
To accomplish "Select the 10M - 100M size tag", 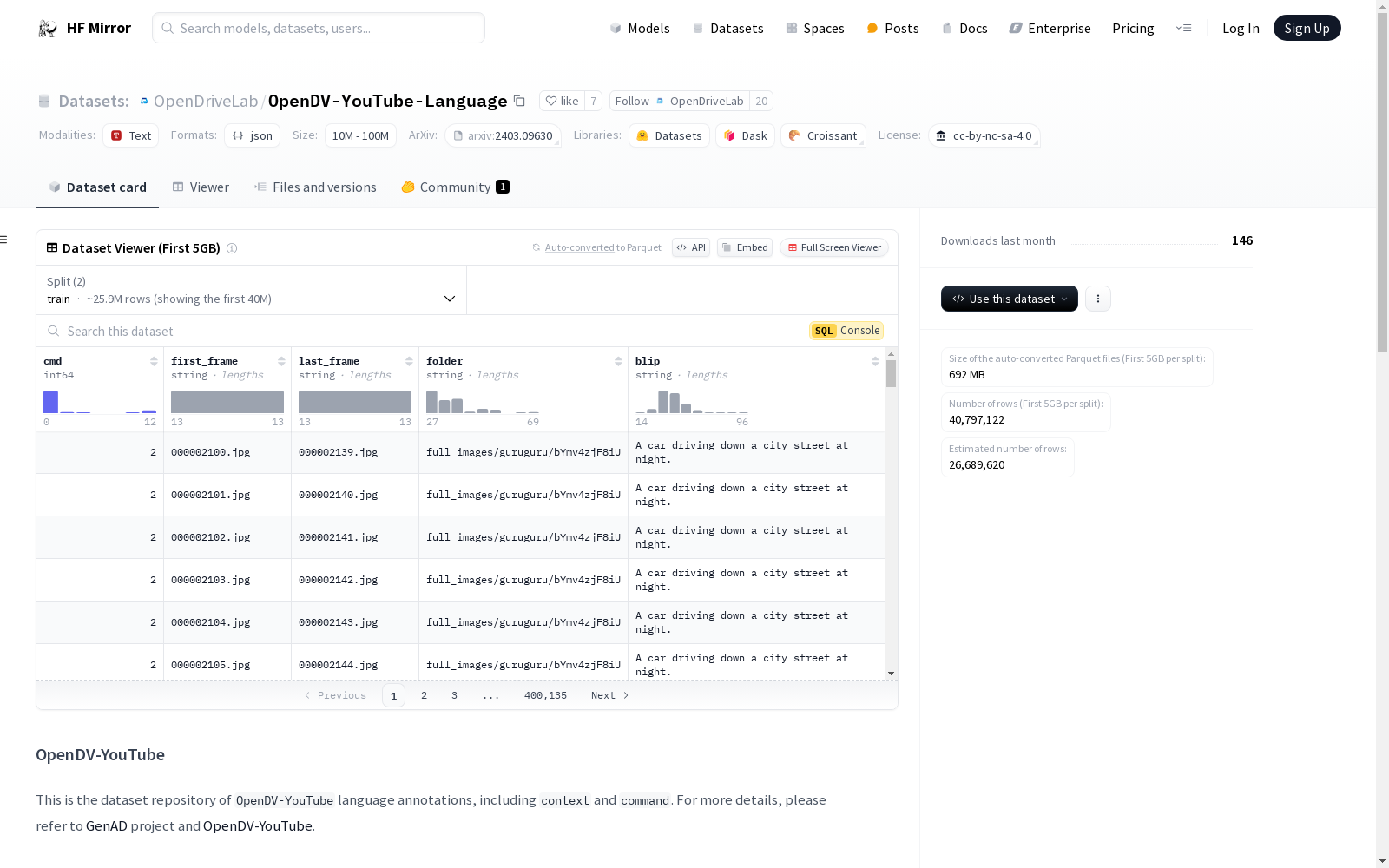I will point(360,135).
